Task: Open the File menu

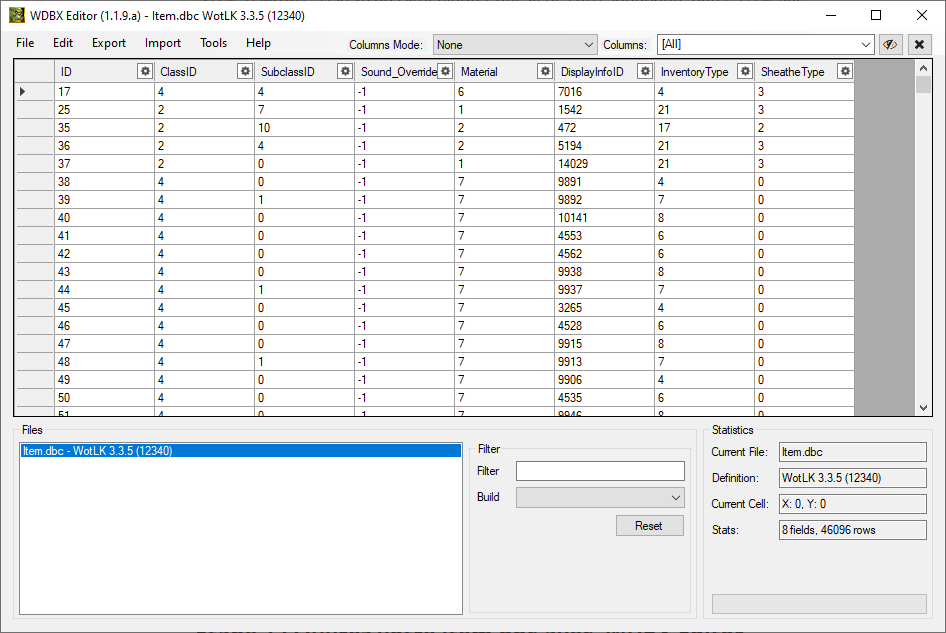Action: coord(25,43)
